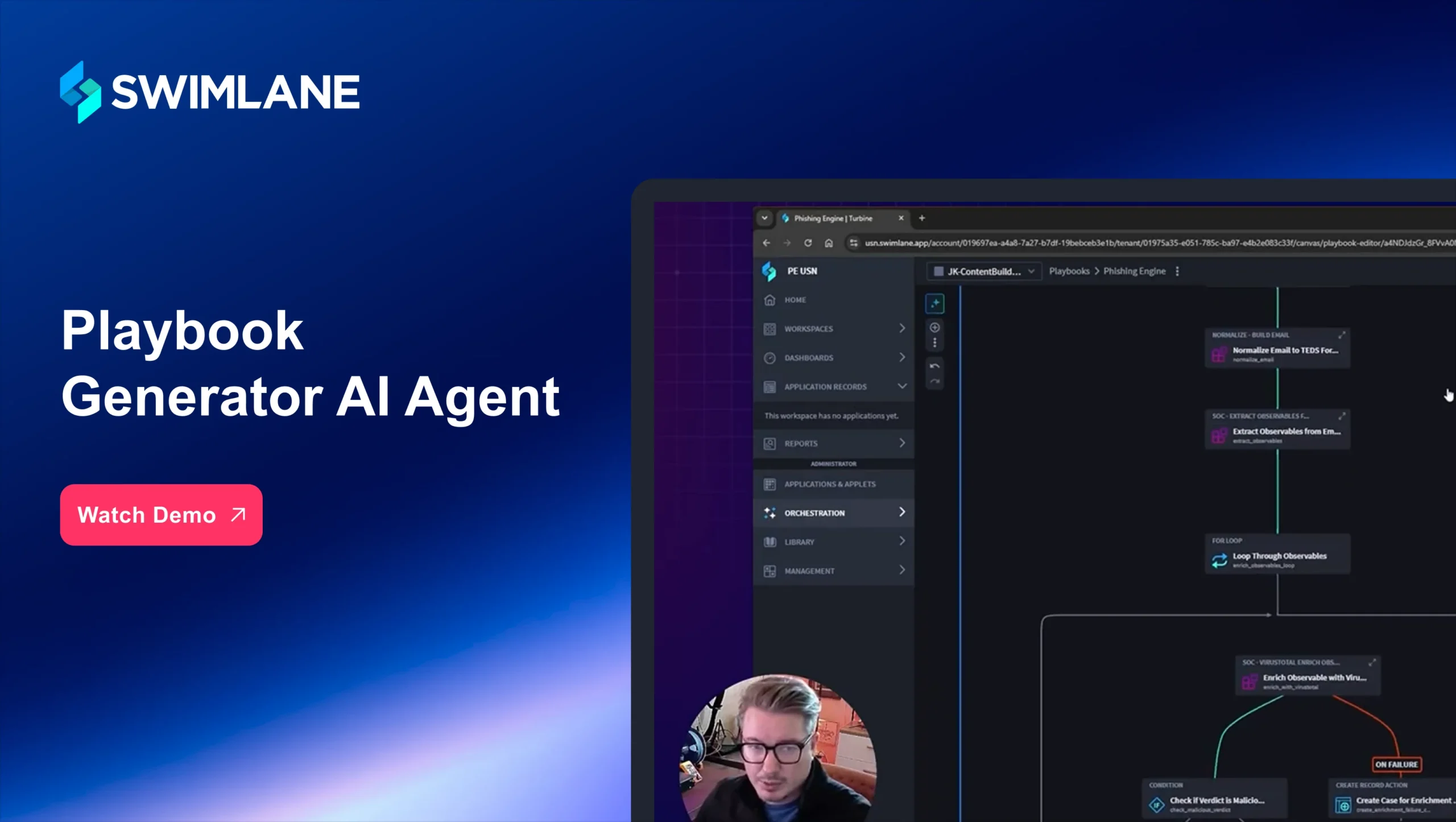
Task: Click the Applications & Applets icon
Action: coord(770,484)
